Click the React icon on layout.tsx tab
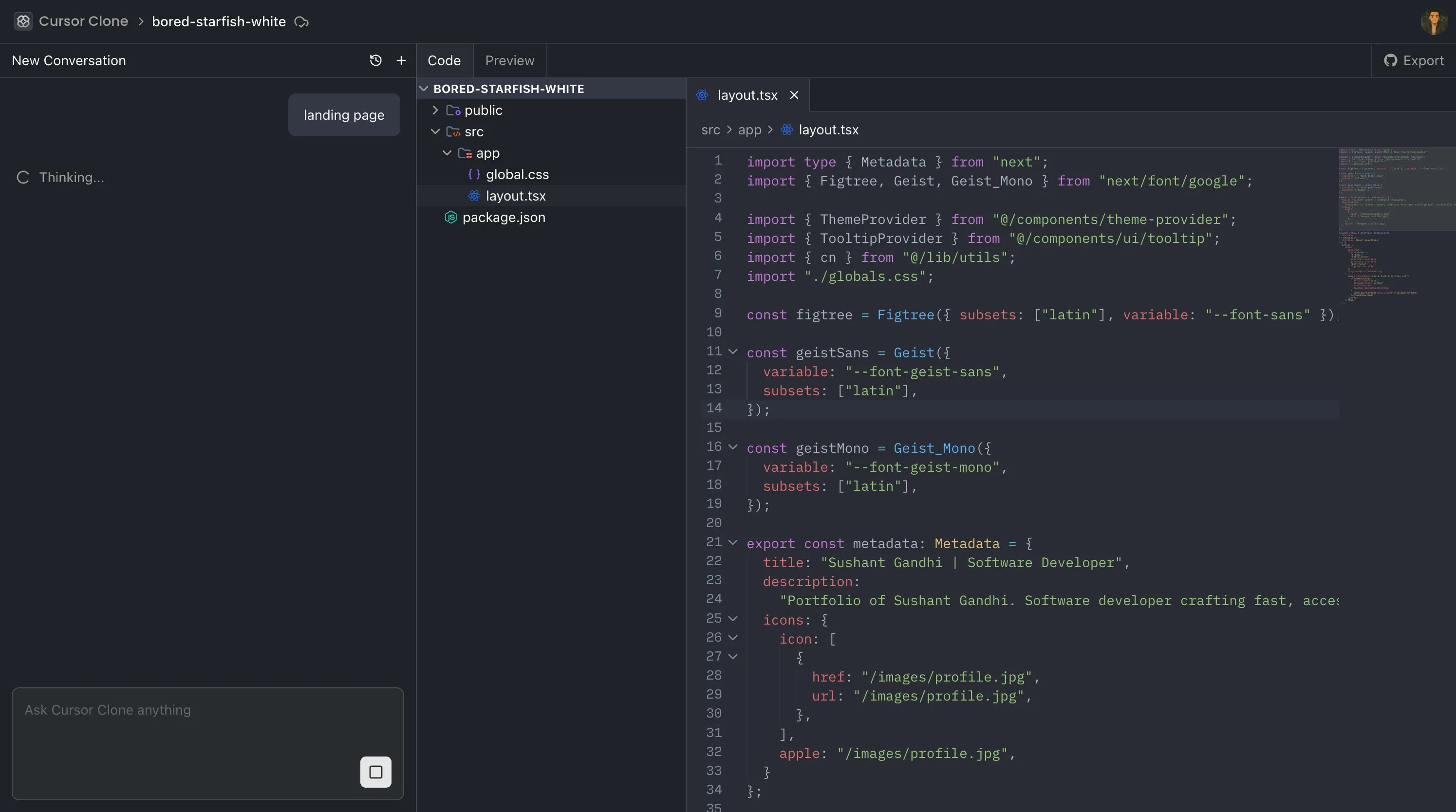 (703, 95)
